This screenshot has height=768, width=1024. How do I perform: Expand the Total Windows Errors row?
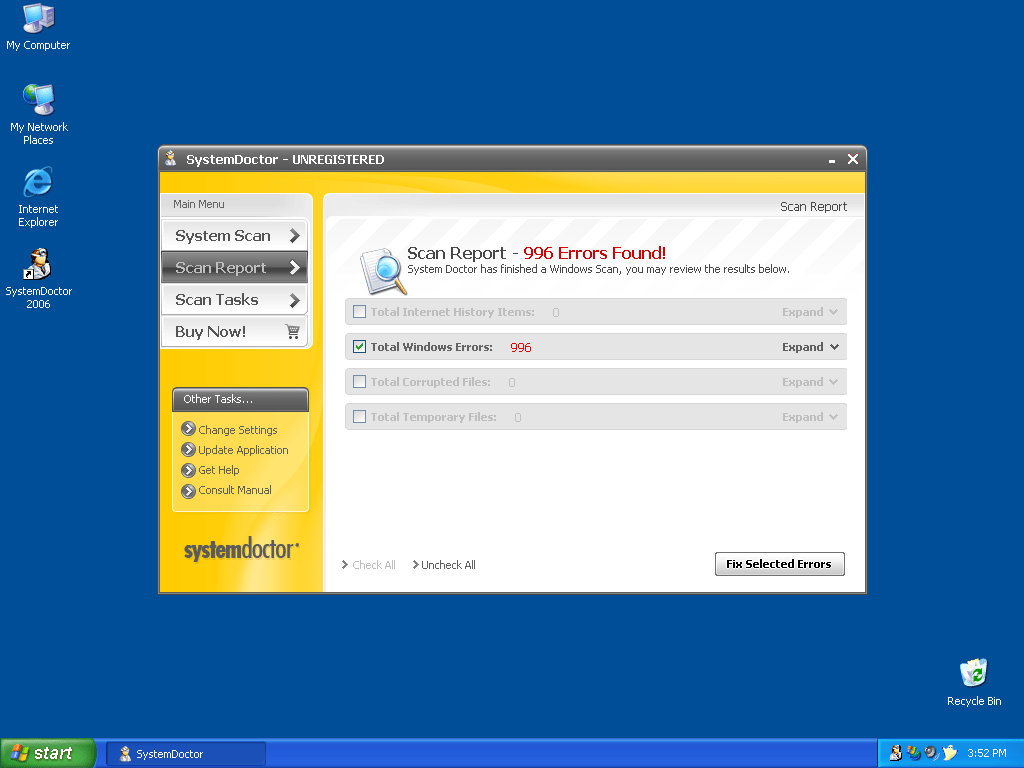click(x=809, y=347)
